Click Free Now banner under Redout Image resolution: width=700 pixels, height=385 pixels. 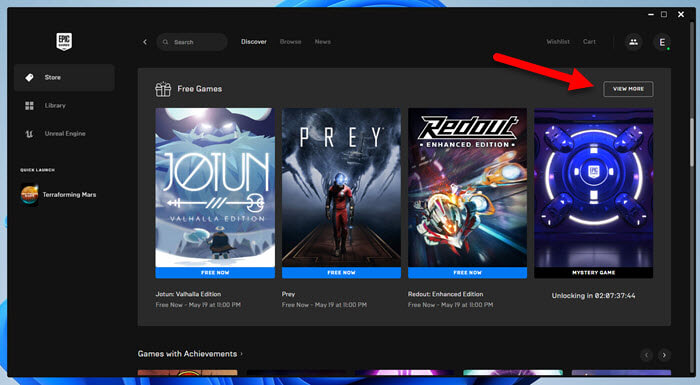[467, 272]
